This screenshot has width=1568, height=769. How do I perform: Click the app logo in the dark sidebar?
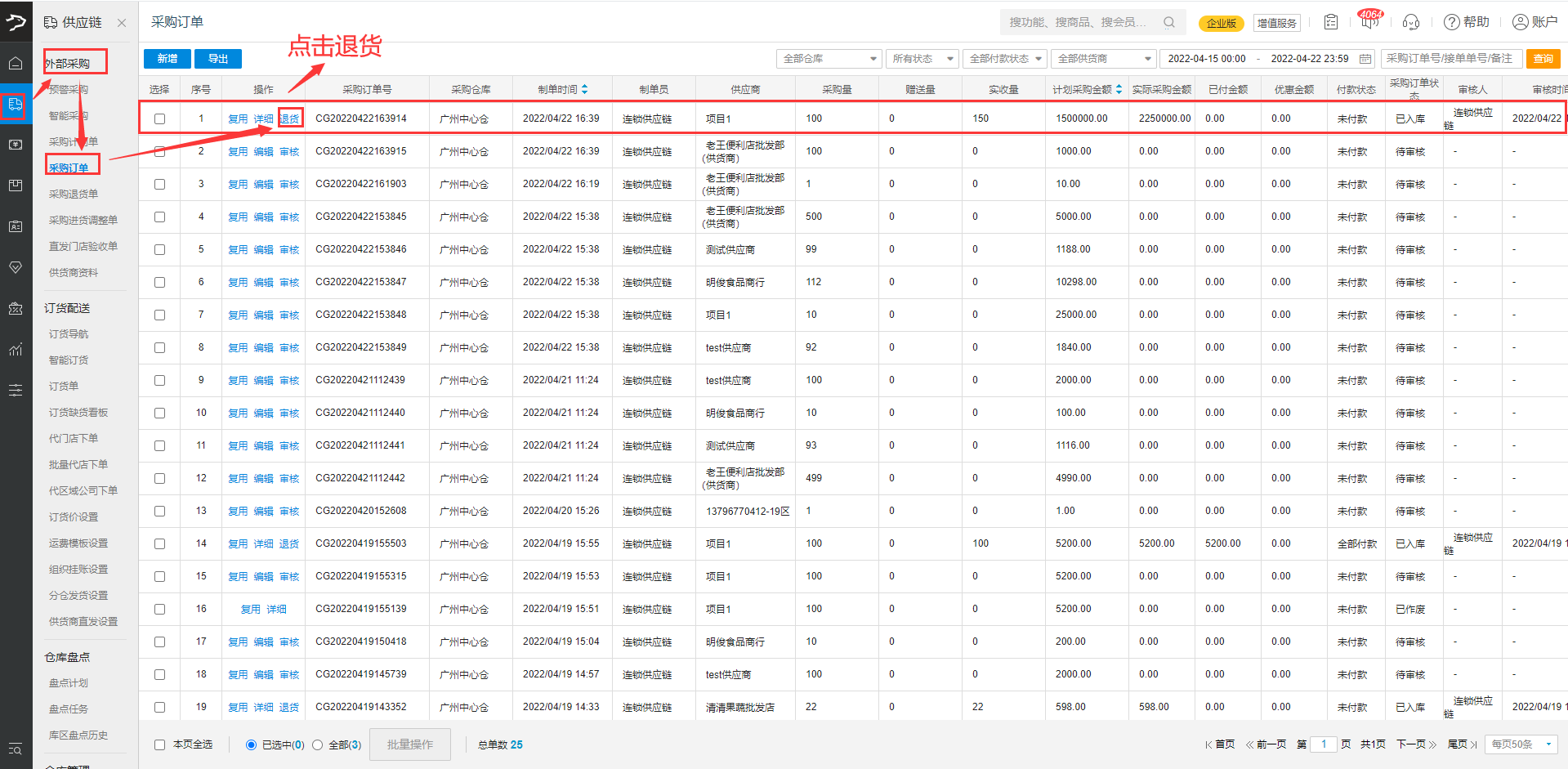tap(16, 22)
